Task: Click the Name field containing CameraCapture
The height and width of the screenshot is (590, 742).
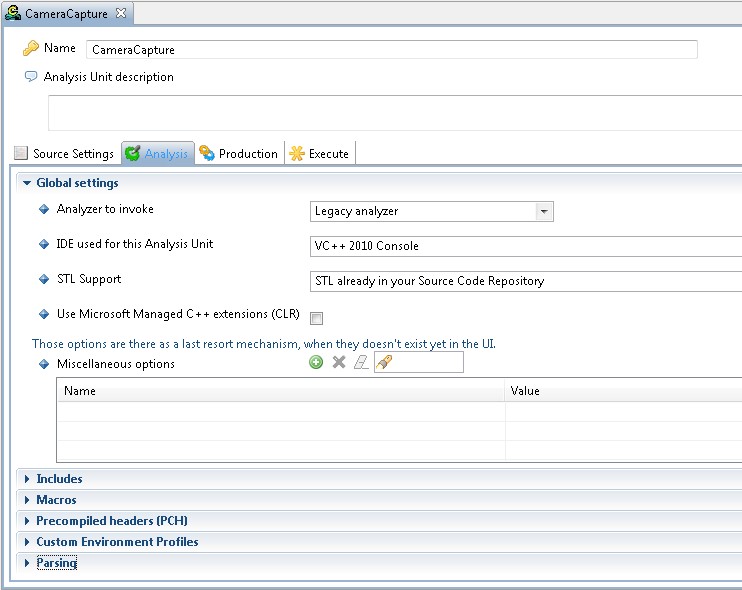Action: [x=391, y=50]
